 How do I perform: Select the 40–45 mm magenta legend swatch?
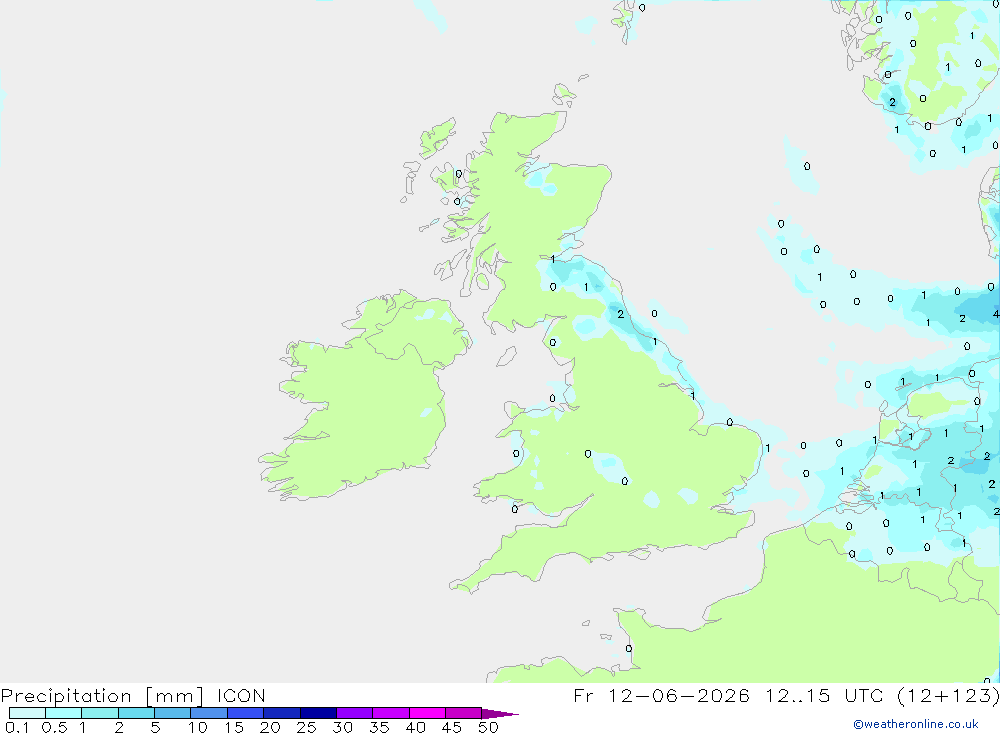click(x=427, y=713)
